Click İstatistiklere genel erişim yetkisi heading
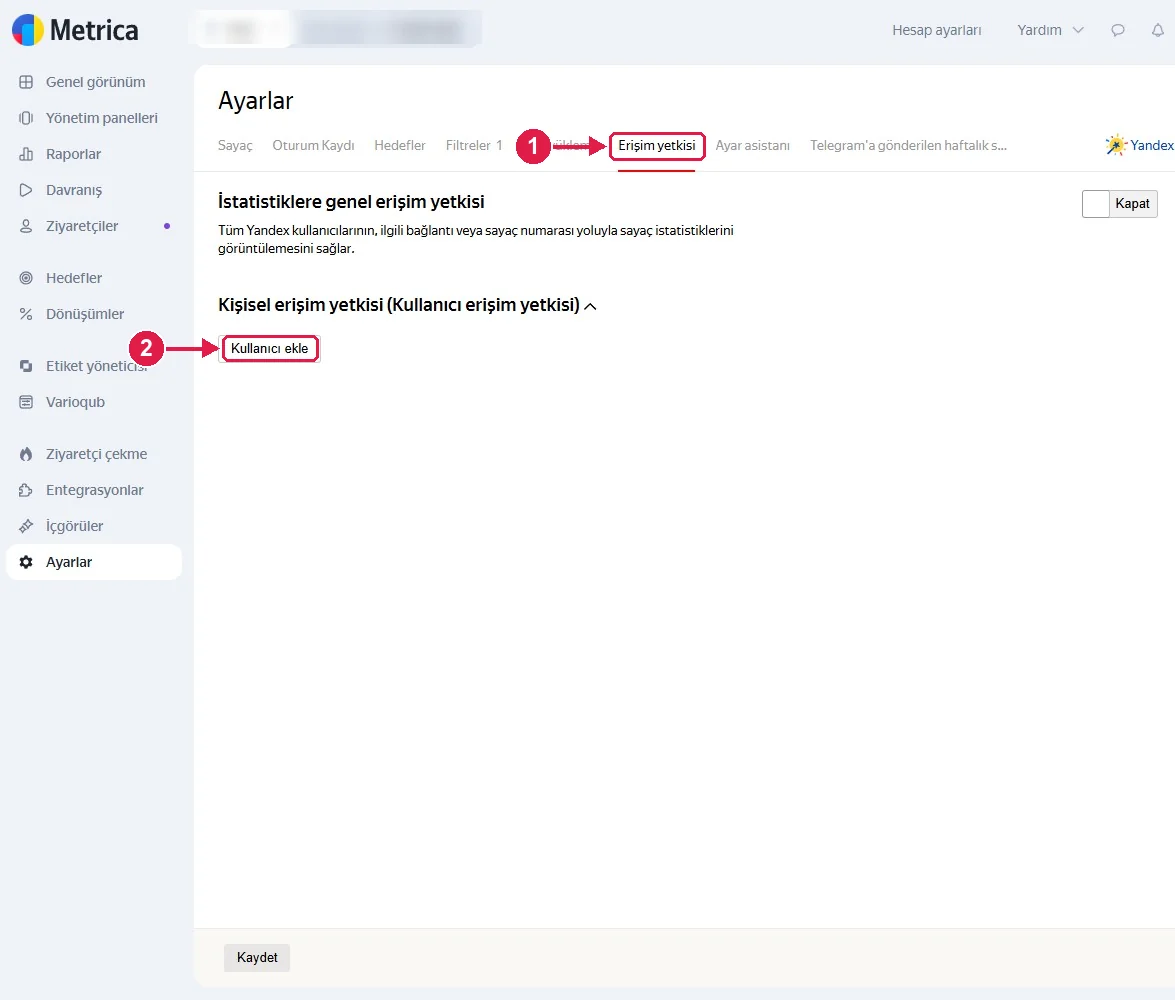The image size is (1175, 1000). (x=351, y=202)
